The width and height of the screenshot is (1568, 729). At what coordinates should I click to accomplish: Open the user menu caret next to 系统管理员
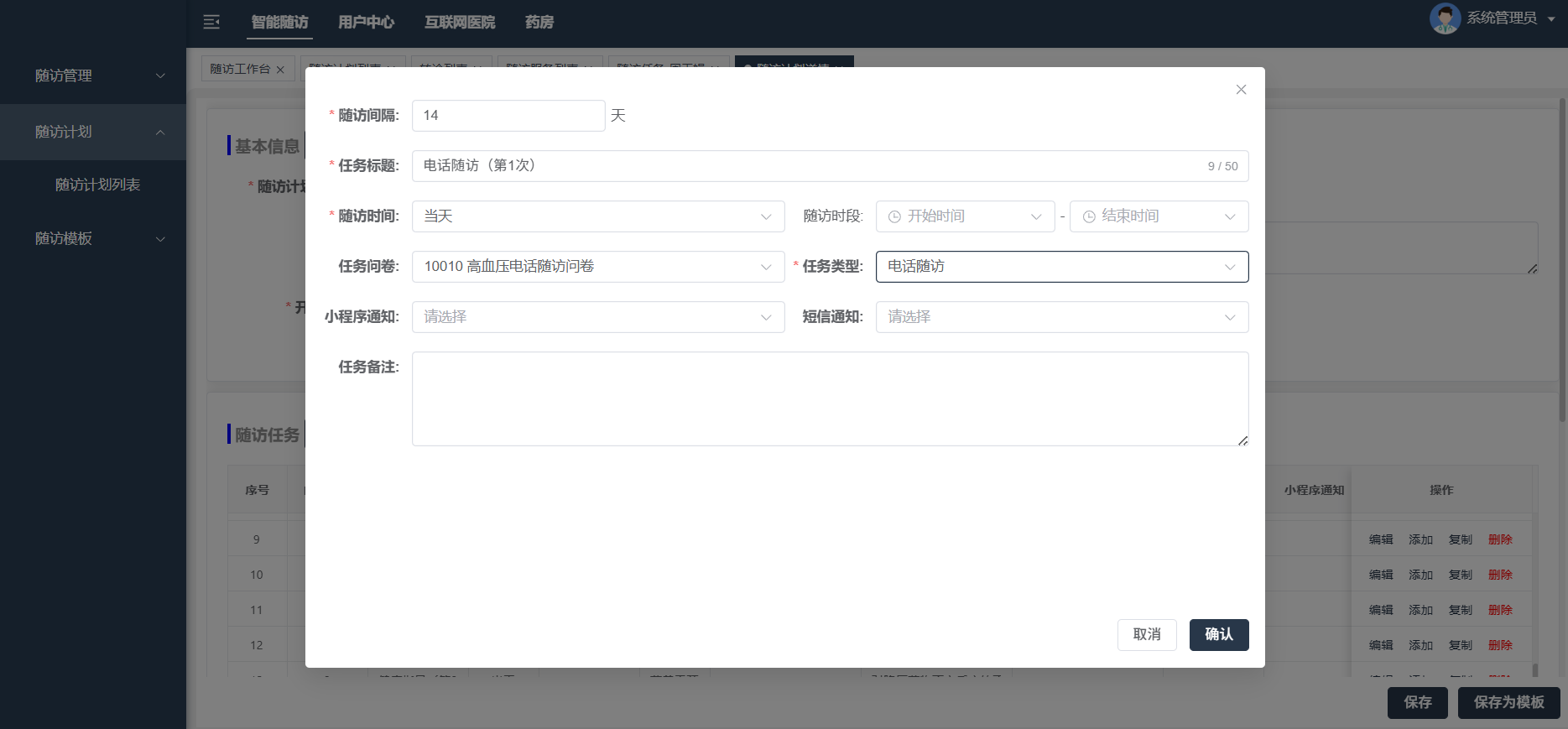1551,19
